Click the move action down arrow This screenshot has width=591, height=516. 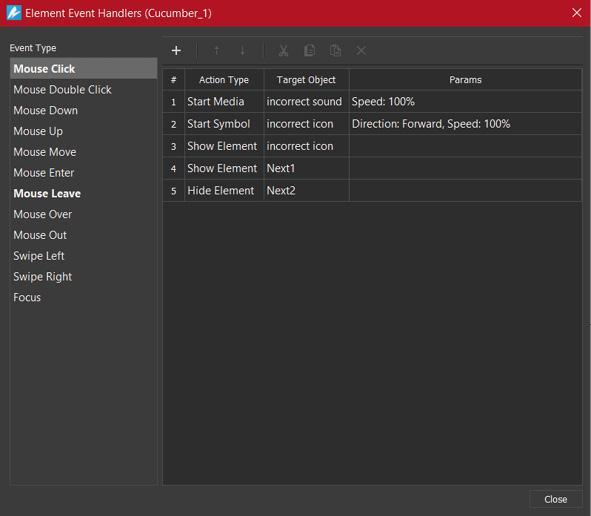click(242, 51)
